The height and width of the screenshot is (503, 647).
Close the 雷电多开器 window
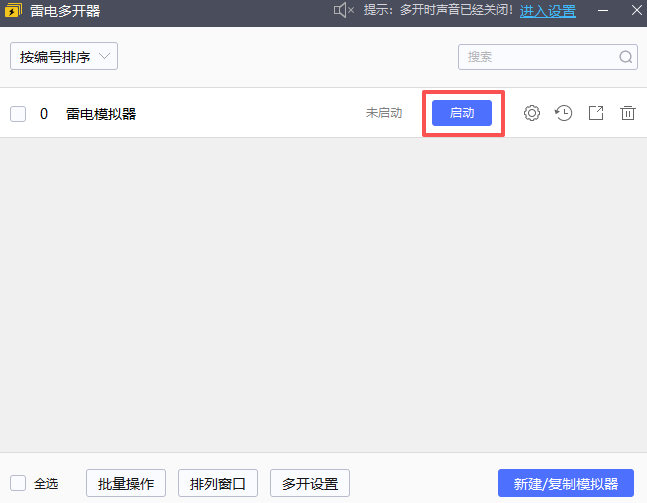(637, 10)
